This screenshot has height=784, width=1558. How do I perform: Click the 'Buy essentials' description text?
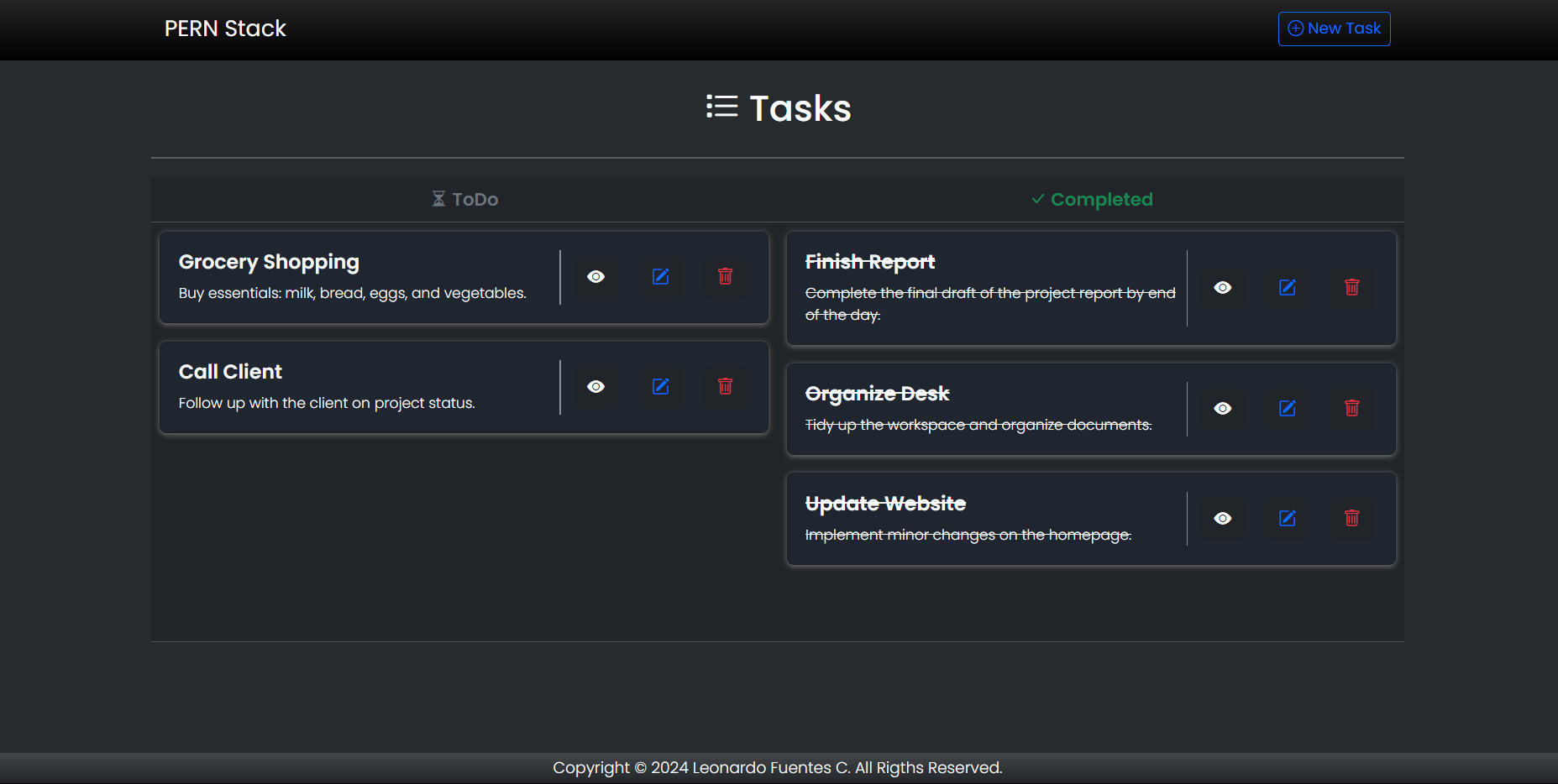tap(353, 293)
